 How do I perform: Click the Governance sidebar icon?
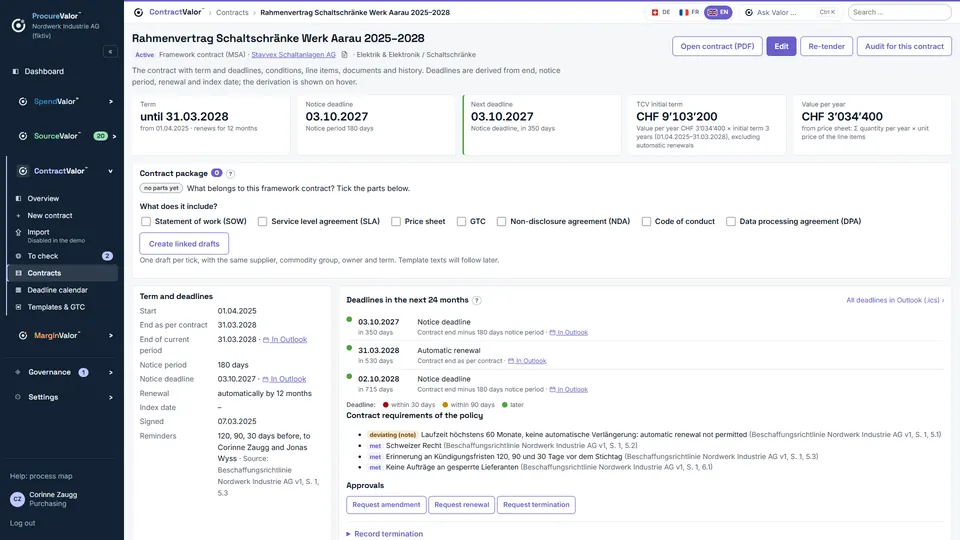18,372
